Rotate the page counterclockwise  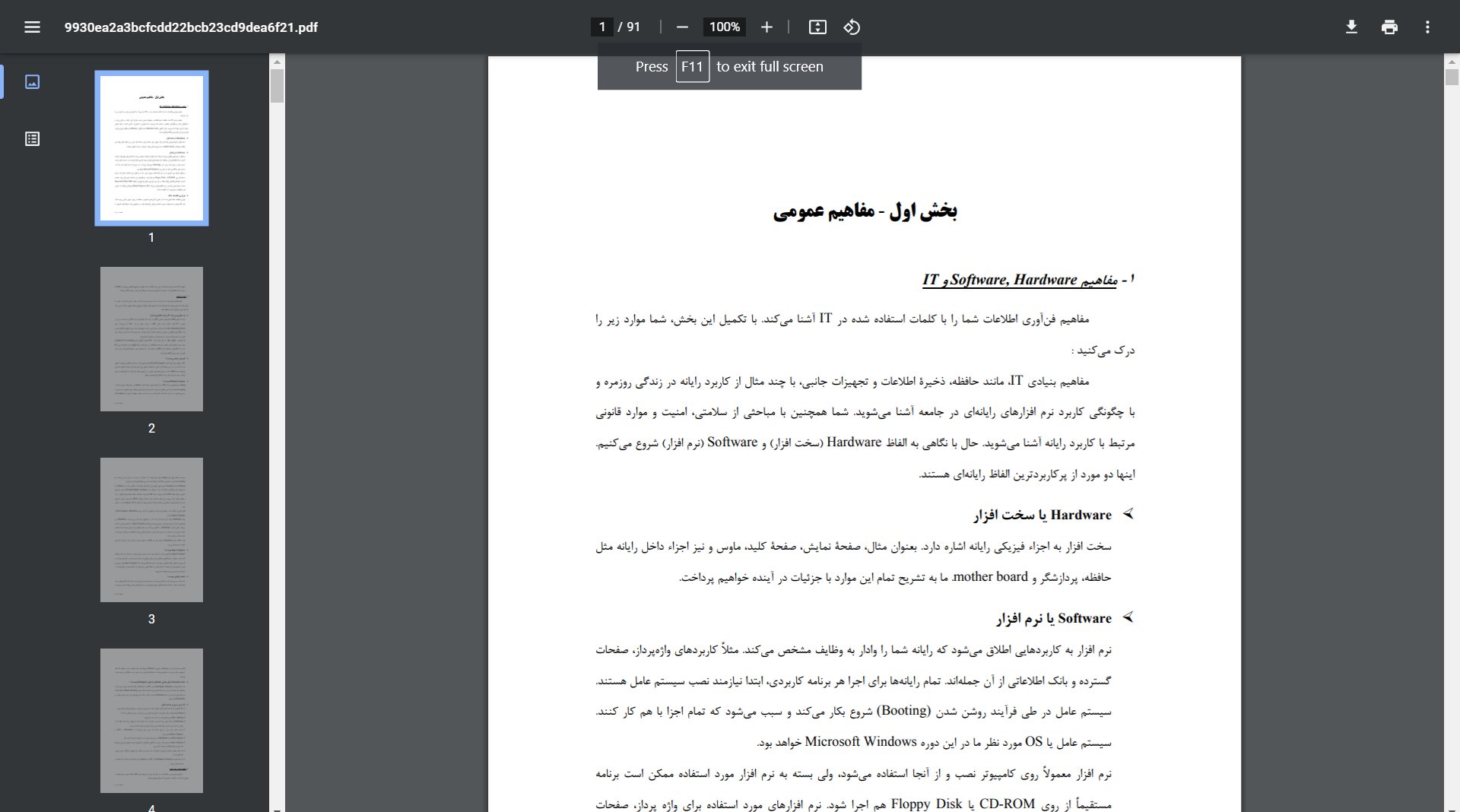click(852, 27)
